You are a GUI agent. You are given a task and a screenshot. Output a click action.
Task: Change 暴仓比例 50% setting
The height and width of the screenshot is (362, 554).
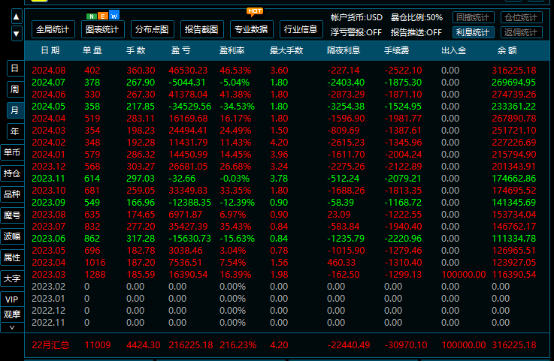coord(417,17)
